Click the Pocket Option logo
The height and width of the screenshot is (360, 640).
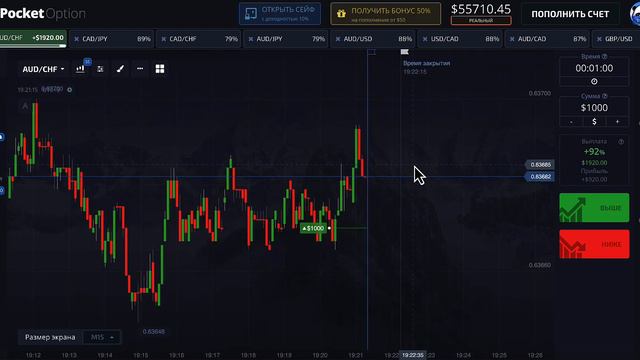[x=43, y=13]
